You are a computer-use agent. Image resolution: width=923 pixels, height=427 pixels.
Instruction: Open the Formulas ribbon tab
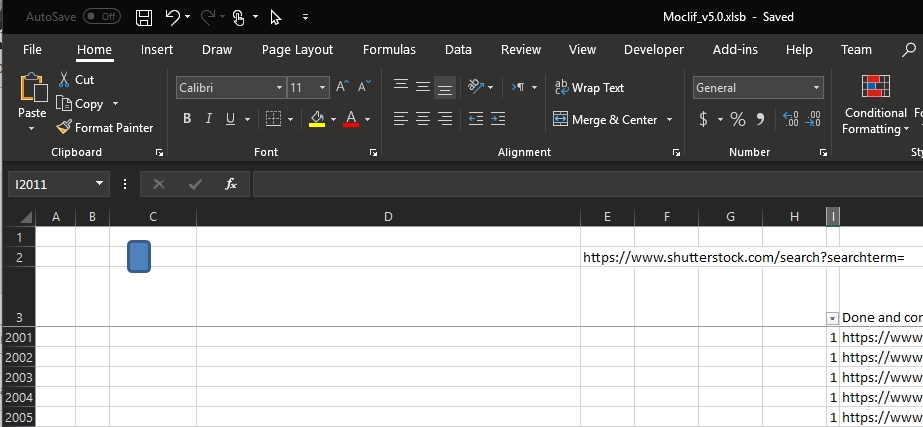point(389,50)
